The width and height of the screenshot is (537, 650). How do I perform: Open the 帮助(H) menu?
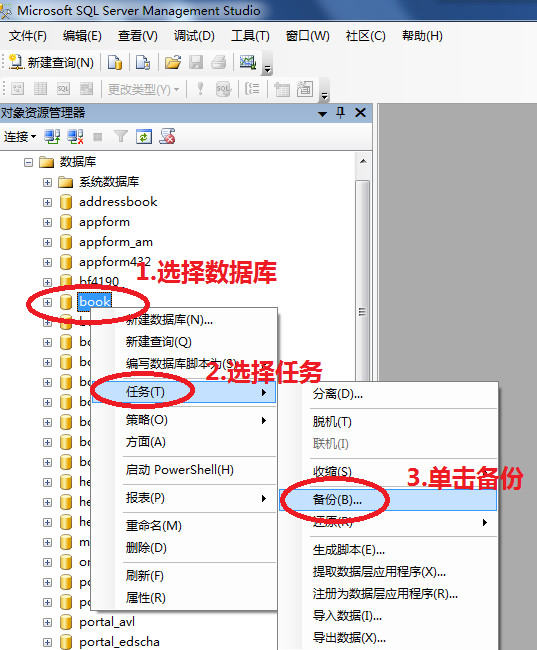tap(422, 36)
